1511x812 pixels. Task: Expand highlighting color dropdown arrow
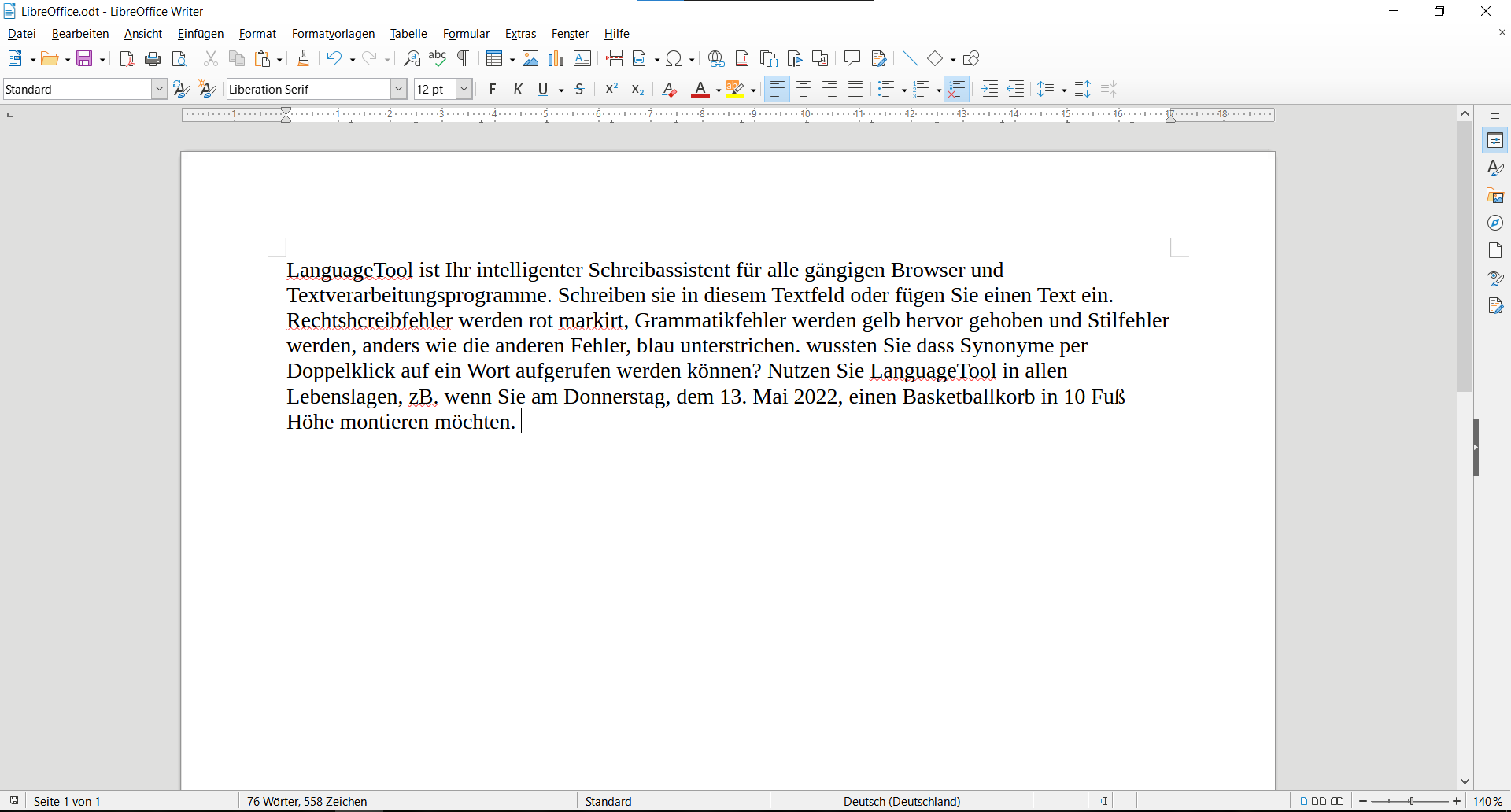pyautogui.click(x=753, y=90)
